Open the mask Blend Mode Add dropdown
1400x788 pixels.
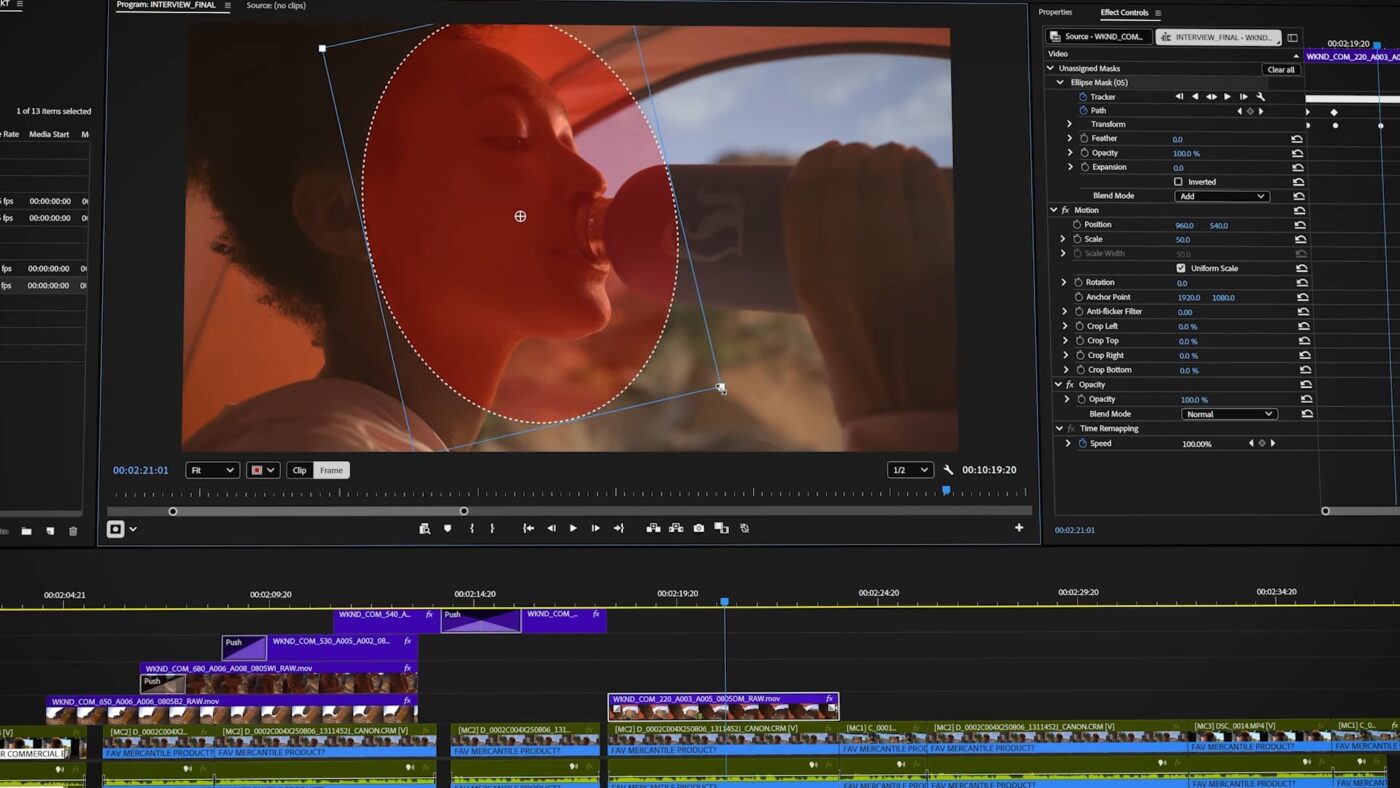[1221, 196]
